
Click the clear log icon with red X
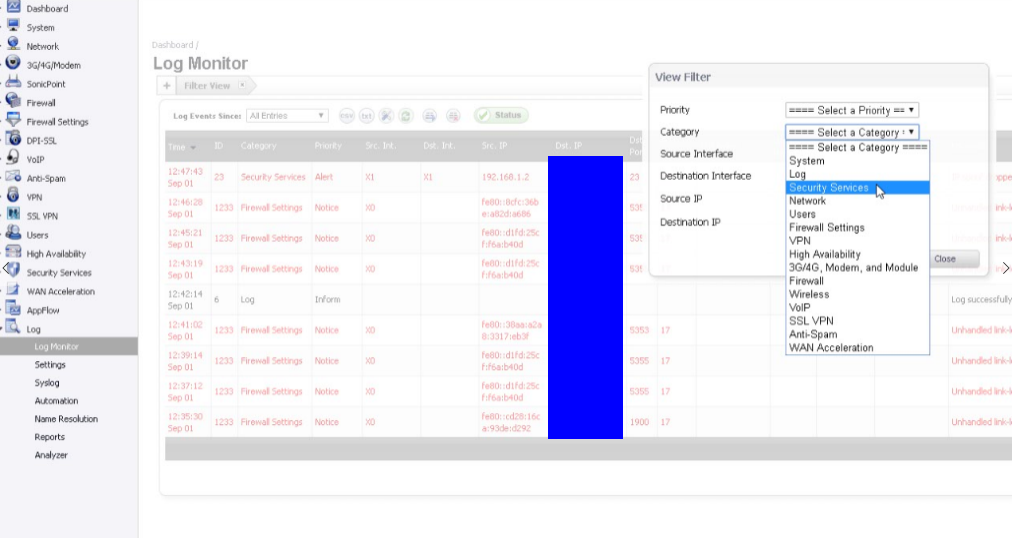point(453,115)
